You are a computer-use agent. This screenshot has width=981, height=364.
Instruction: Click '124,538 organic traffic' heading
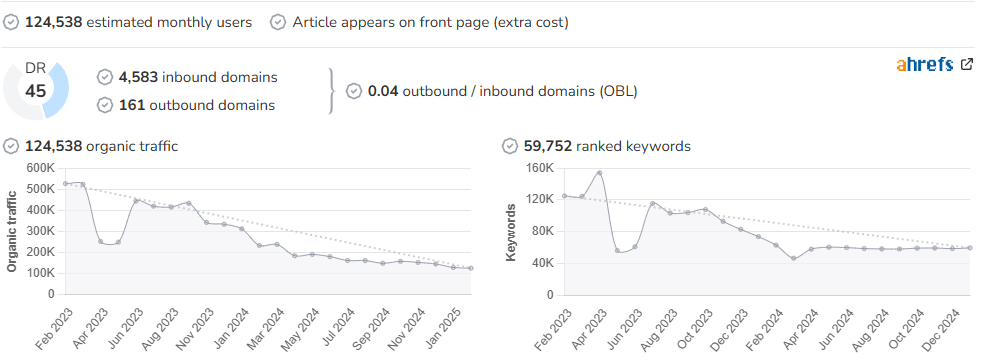point(101,146)
